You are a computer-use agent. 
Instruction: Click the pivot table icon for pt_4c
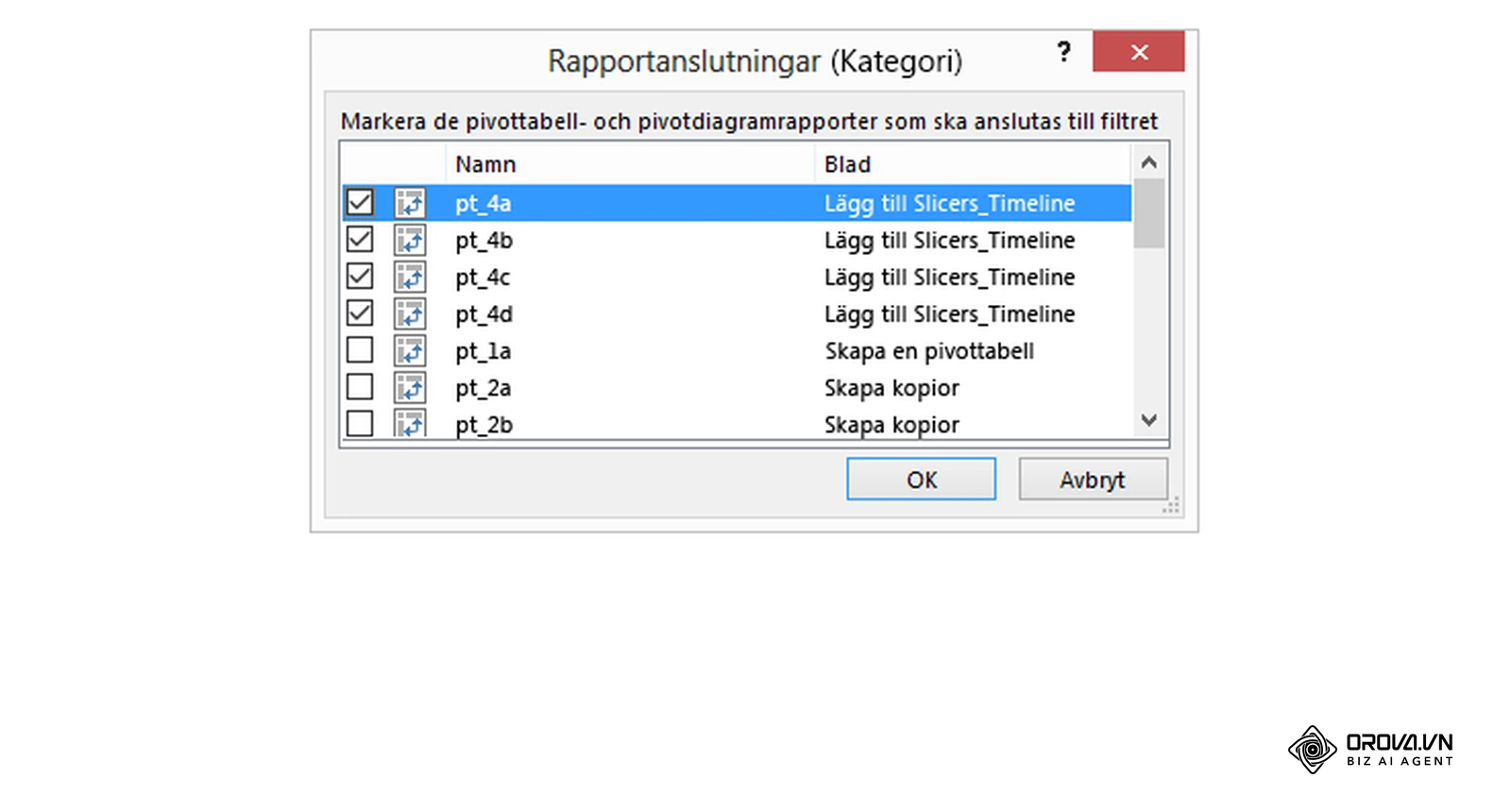(410, 277)
